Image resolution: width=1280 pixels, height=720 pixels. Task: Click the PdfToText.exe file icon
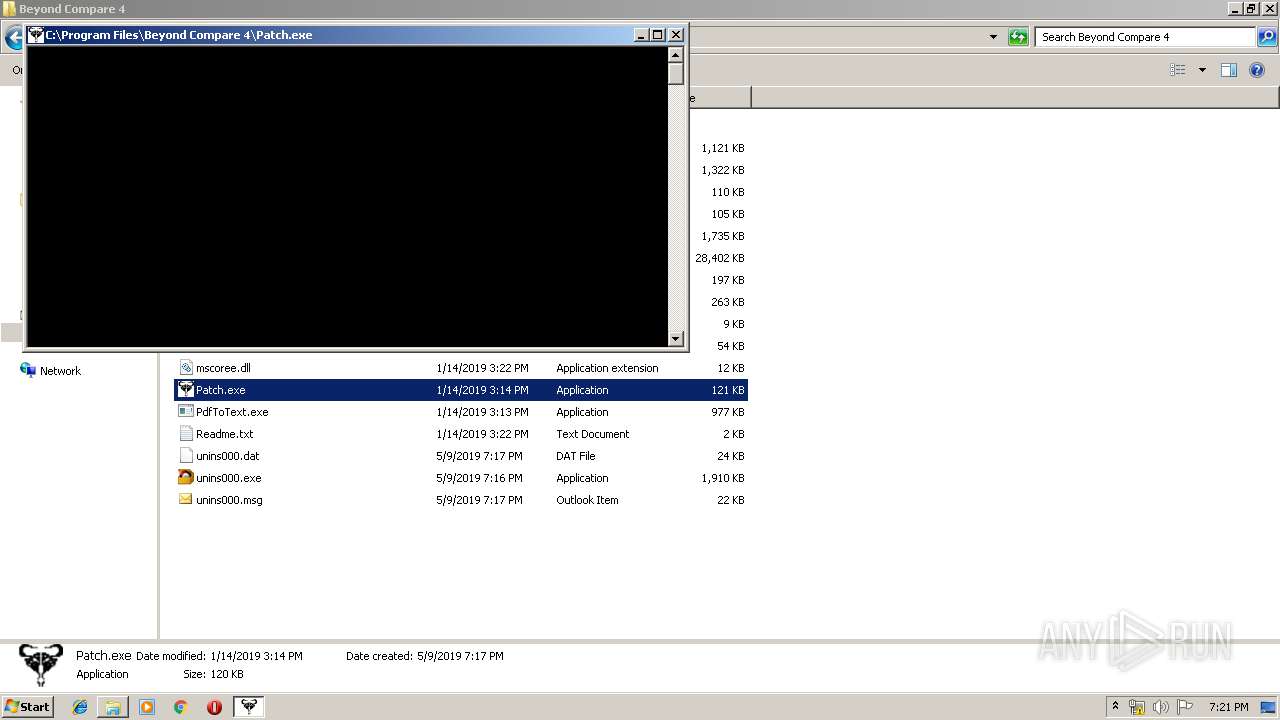coord(185,412)
